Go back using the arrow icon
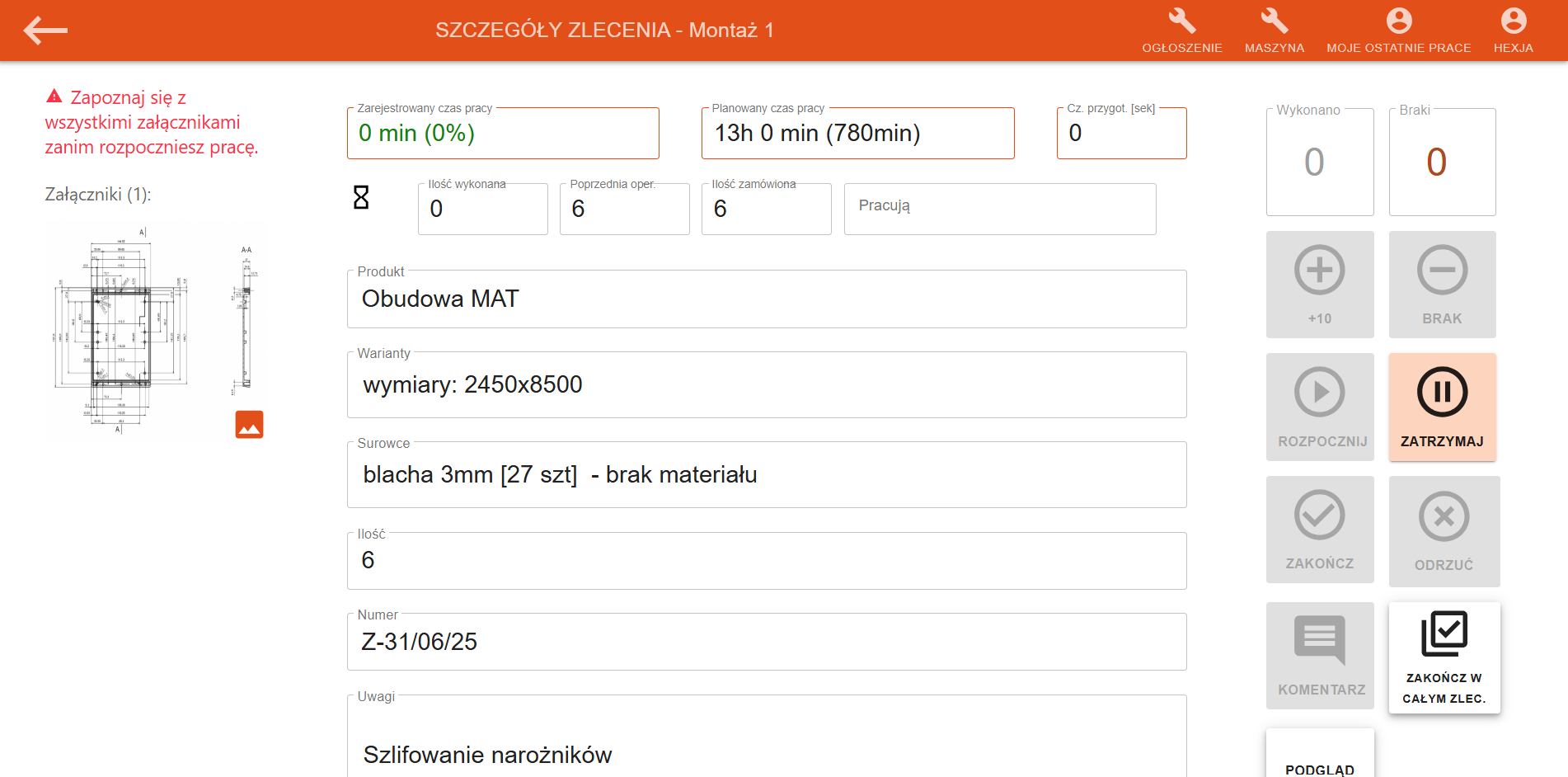1568x777 pixels. point(45,31)
